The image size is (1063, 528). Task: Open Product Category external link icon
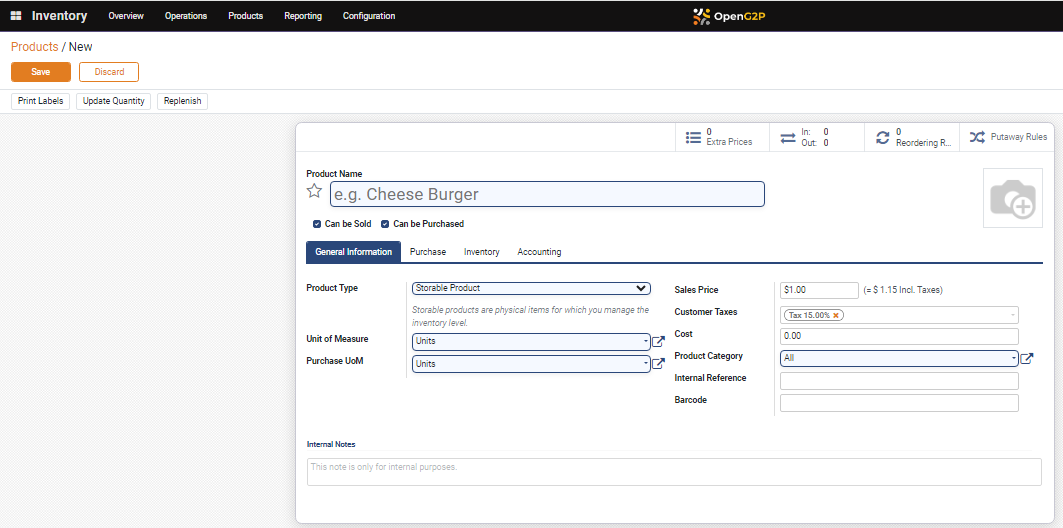coord(1027,358)
